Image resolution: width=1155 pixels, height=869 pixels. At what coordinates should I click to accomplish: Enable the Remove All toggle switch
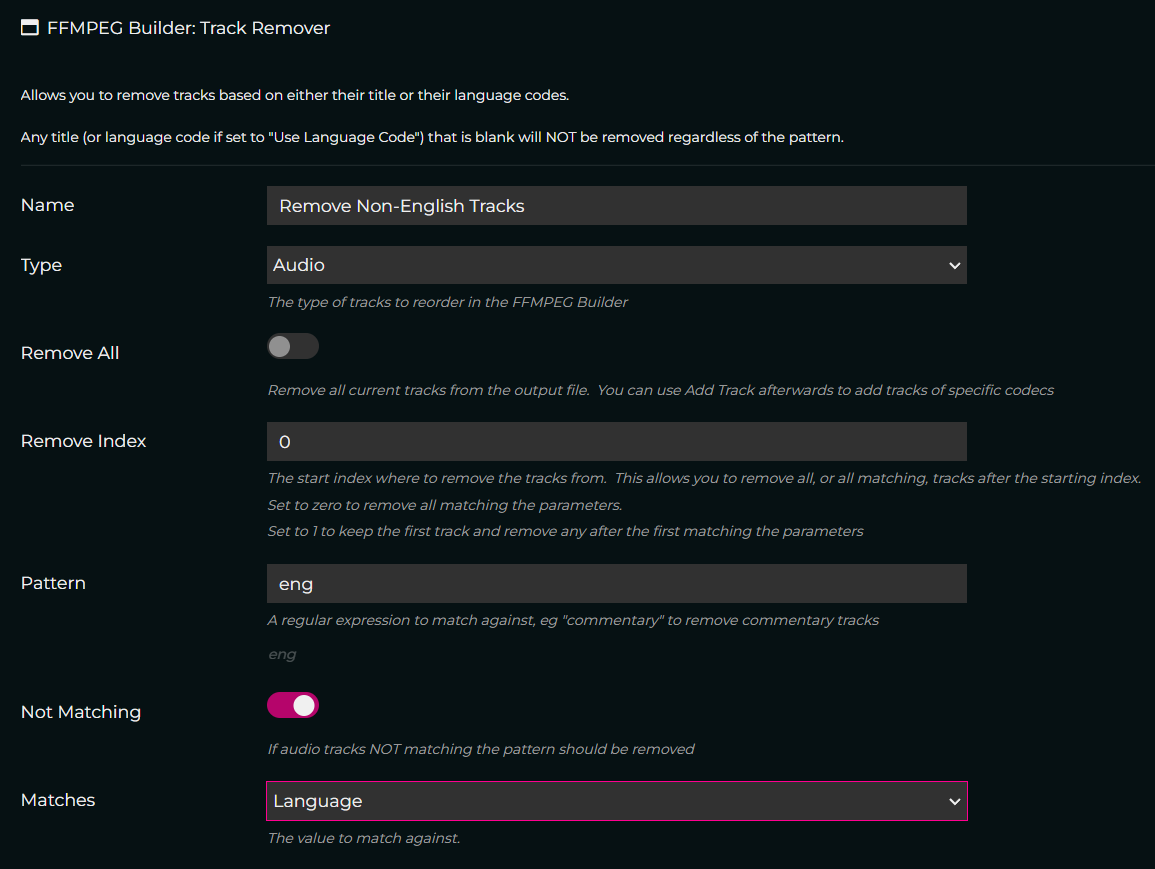tap(292, 346)
